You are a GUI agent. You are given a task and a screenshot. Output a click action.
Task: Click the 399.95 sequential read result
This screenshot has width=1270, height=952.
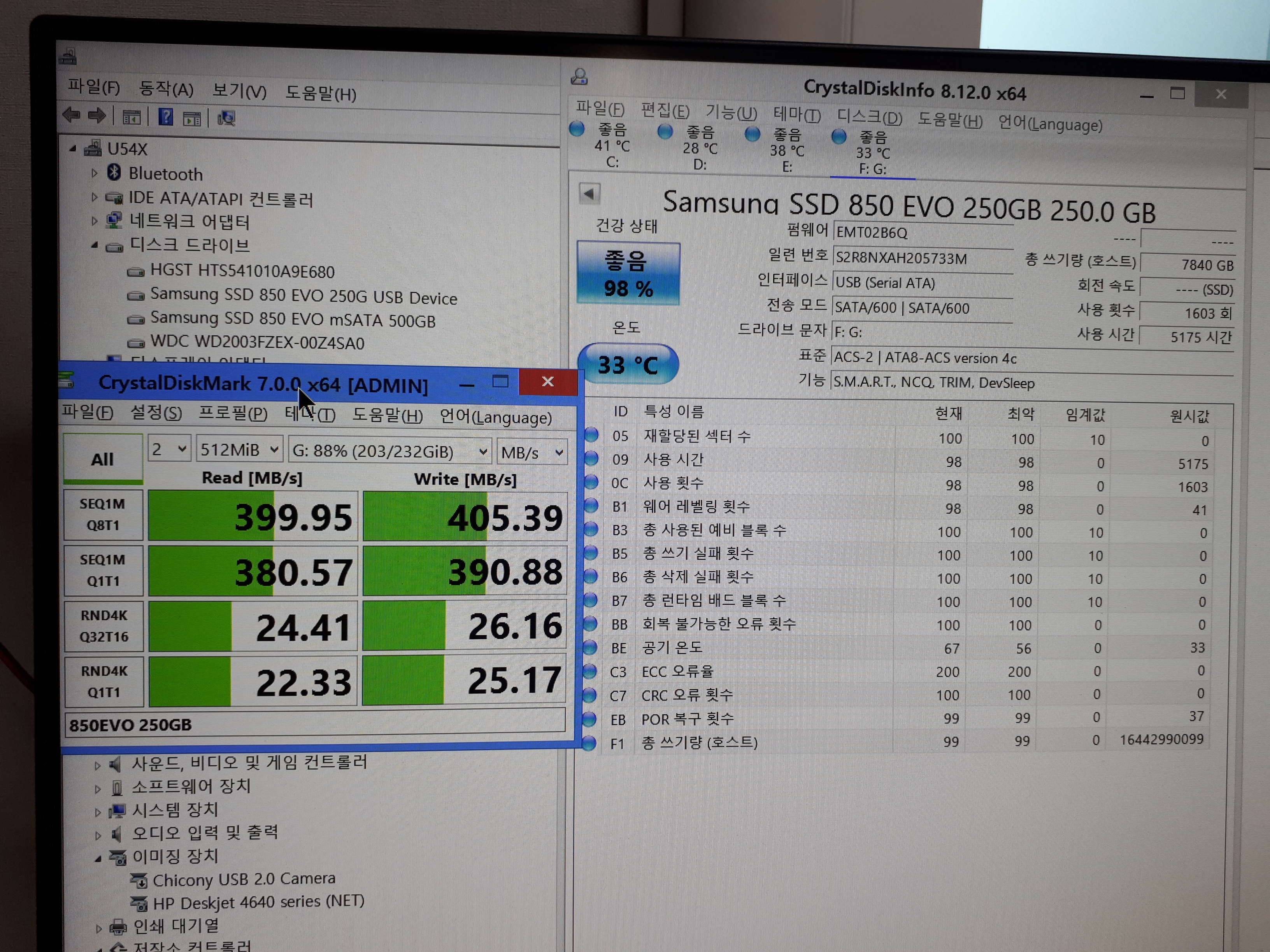[x=253, y=516]
